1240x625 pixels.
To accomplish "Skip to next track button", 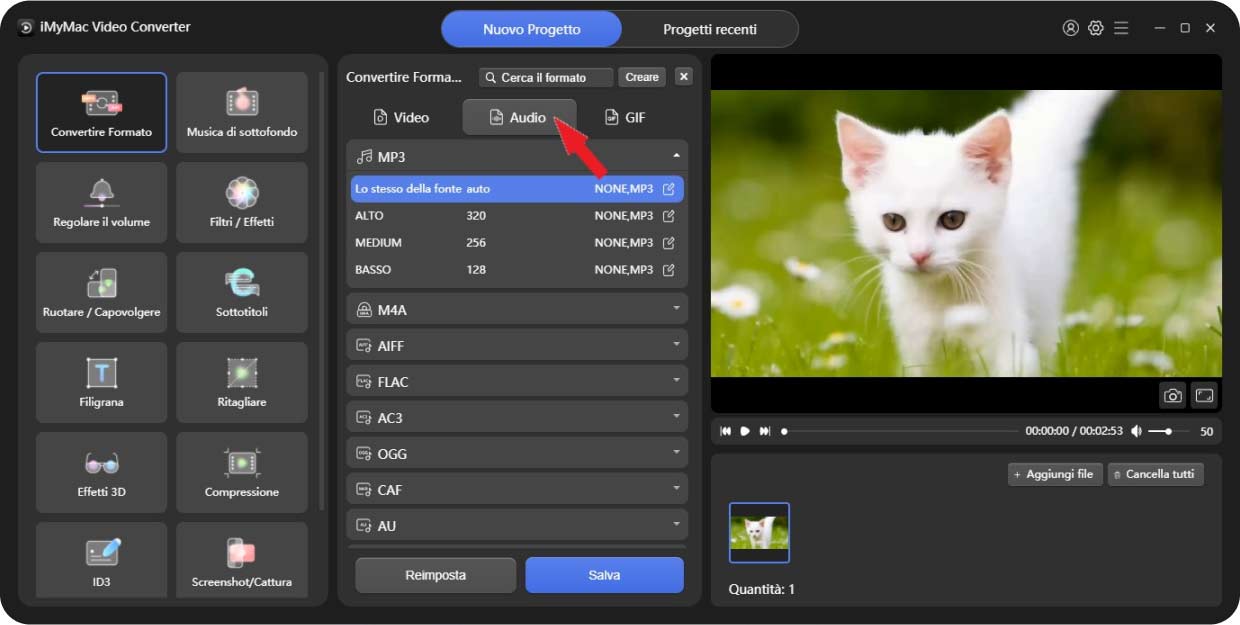I will pyautogui.click(x=765, y=431).
